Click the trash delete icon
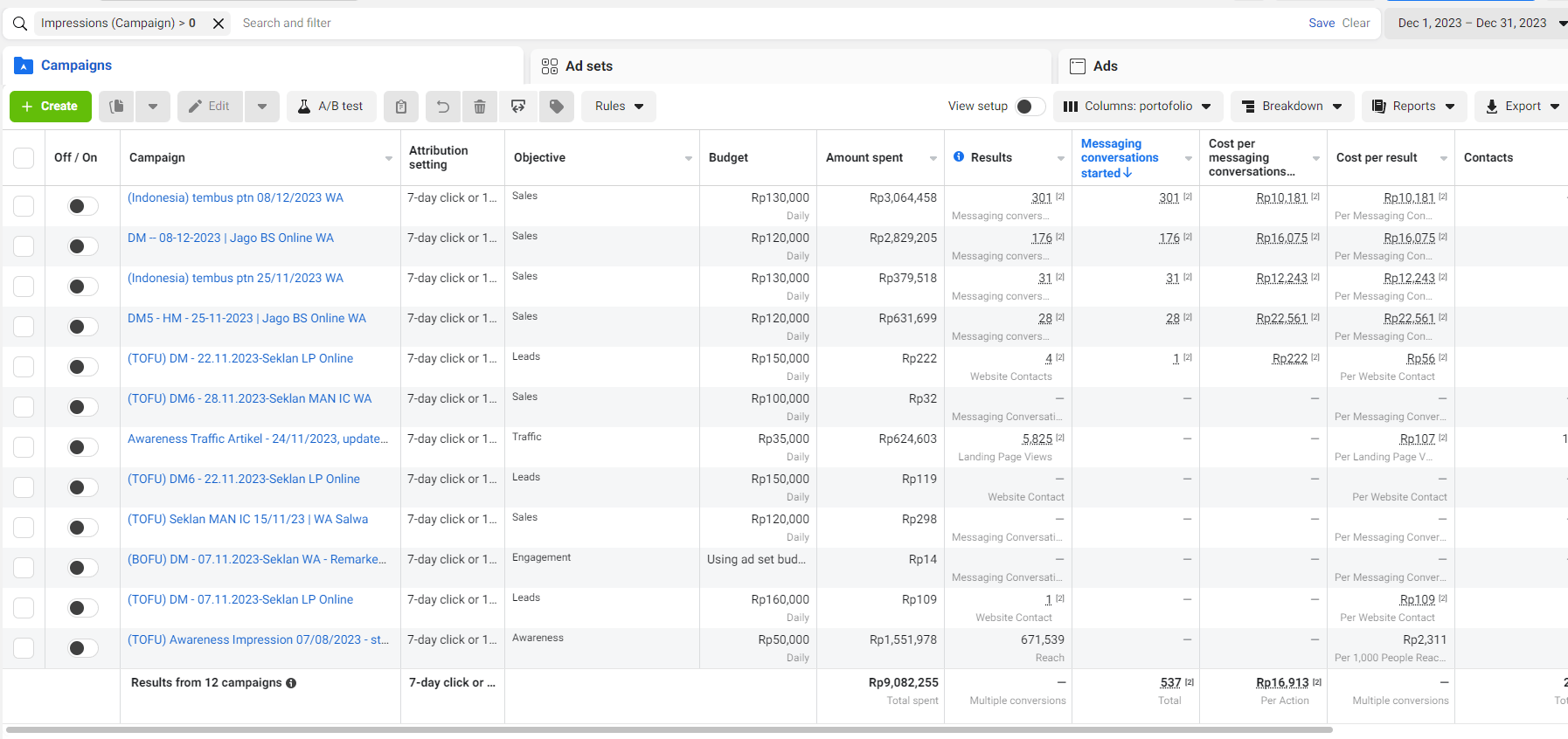The image size is (1568, 739). point(480,107)
